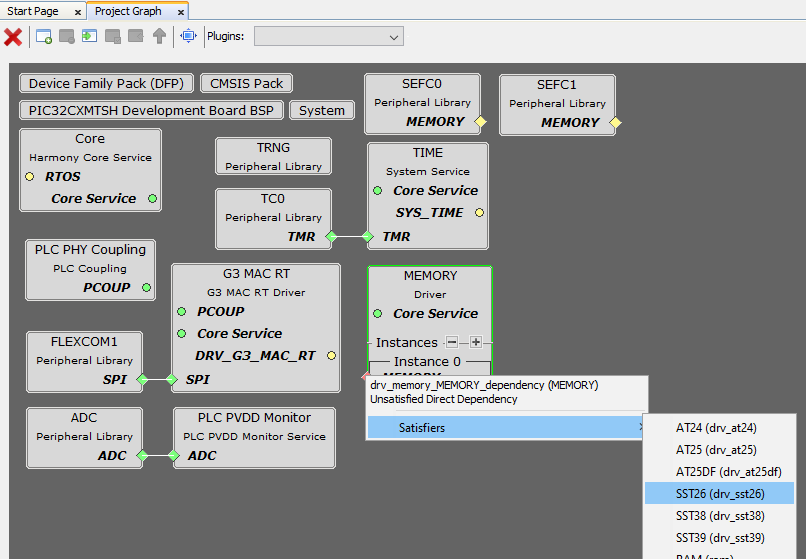Image resolution: width=806 pixels, height=559 pixels.
Task: Select the FLEXCOM1 node title
Action: [84, 341]
